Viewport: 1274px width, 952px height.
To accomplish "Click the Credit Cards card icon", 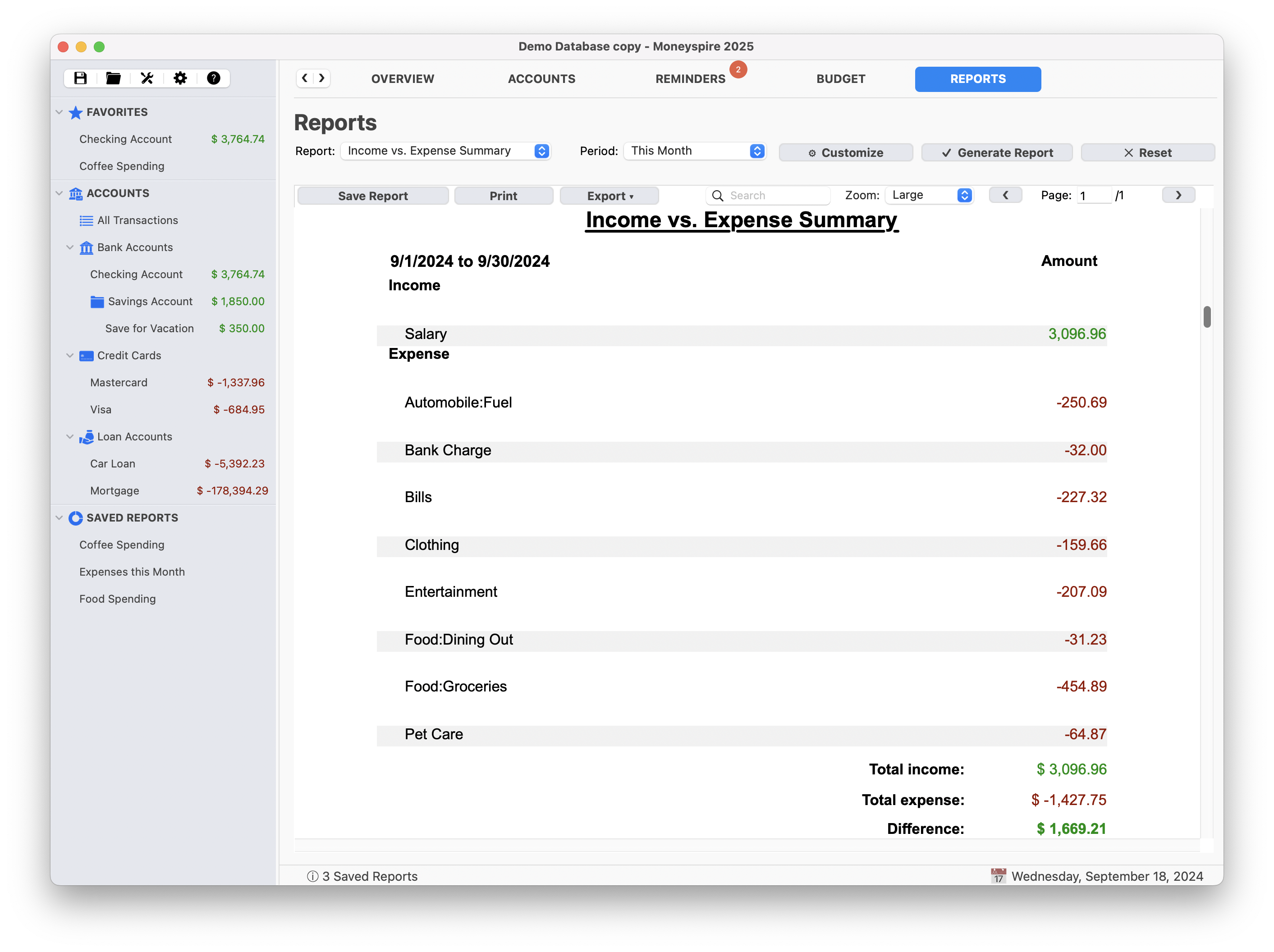I will pyautogui.click(x=87, y=356).
